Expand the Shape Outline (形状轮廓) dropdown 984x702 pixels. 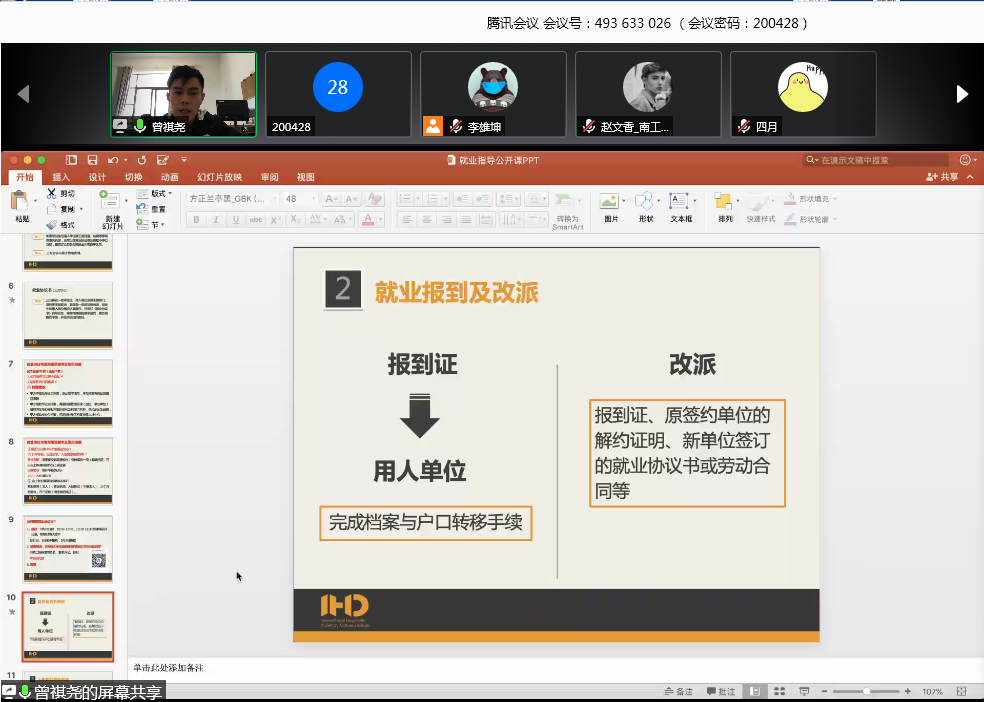pyautogui.click(x=835, y=220)
